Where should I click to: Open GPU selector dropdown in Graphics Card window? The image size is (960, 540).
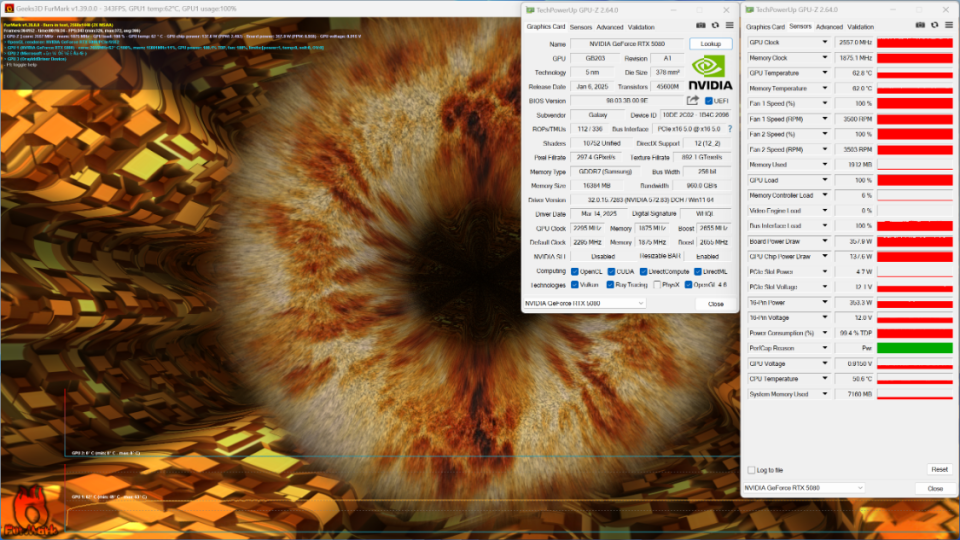[585, 303]
